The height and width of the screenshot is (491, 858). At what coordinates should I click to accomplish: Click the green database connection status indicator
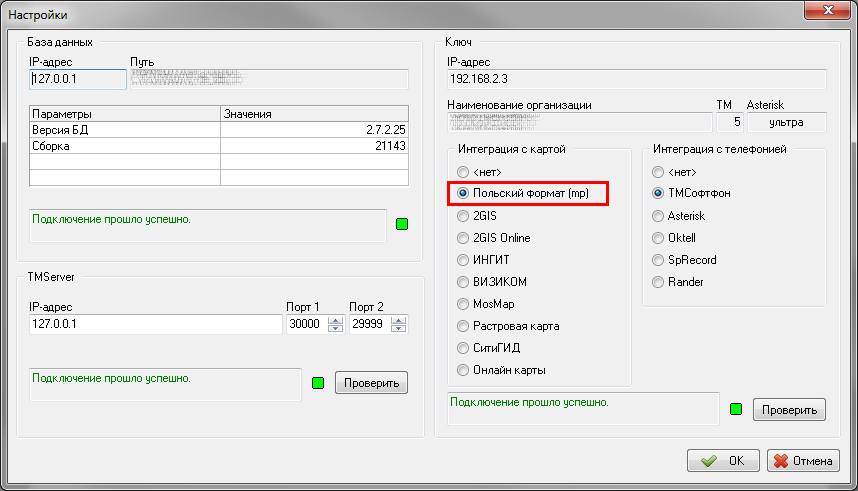tap(402, 224)
